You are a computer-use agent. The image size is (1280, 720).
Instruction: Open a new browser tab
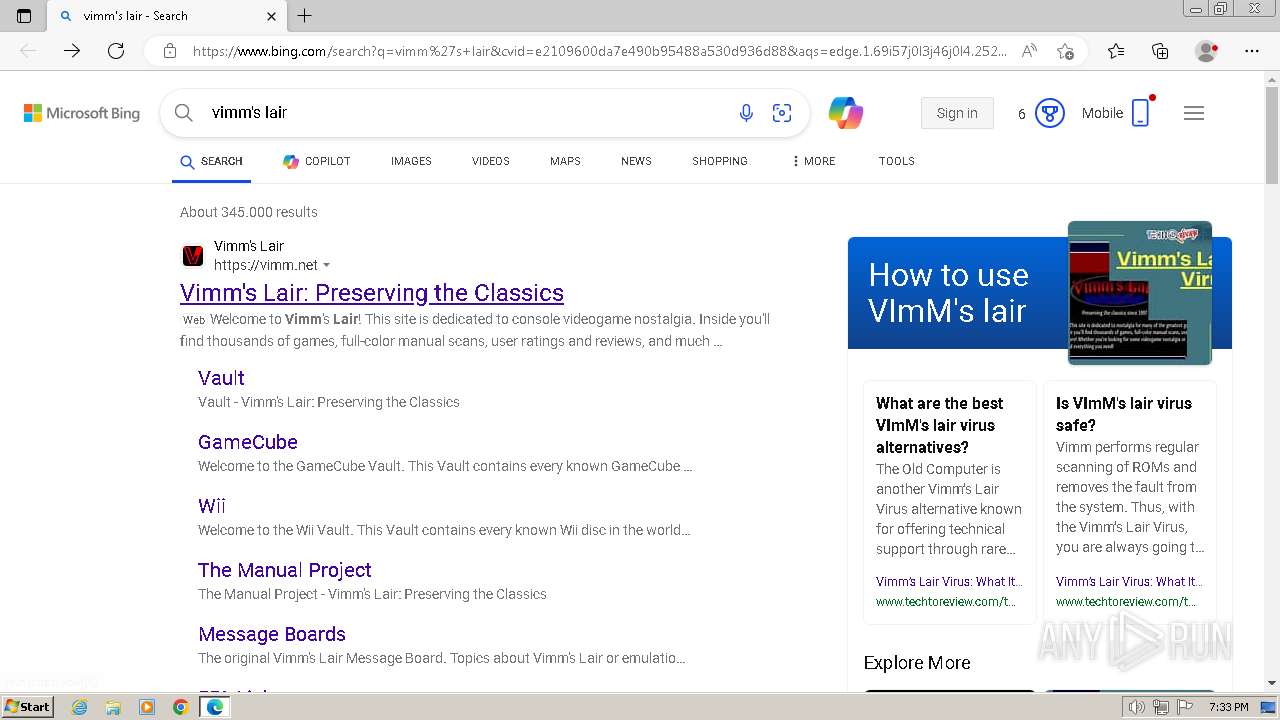pos(305,16)
